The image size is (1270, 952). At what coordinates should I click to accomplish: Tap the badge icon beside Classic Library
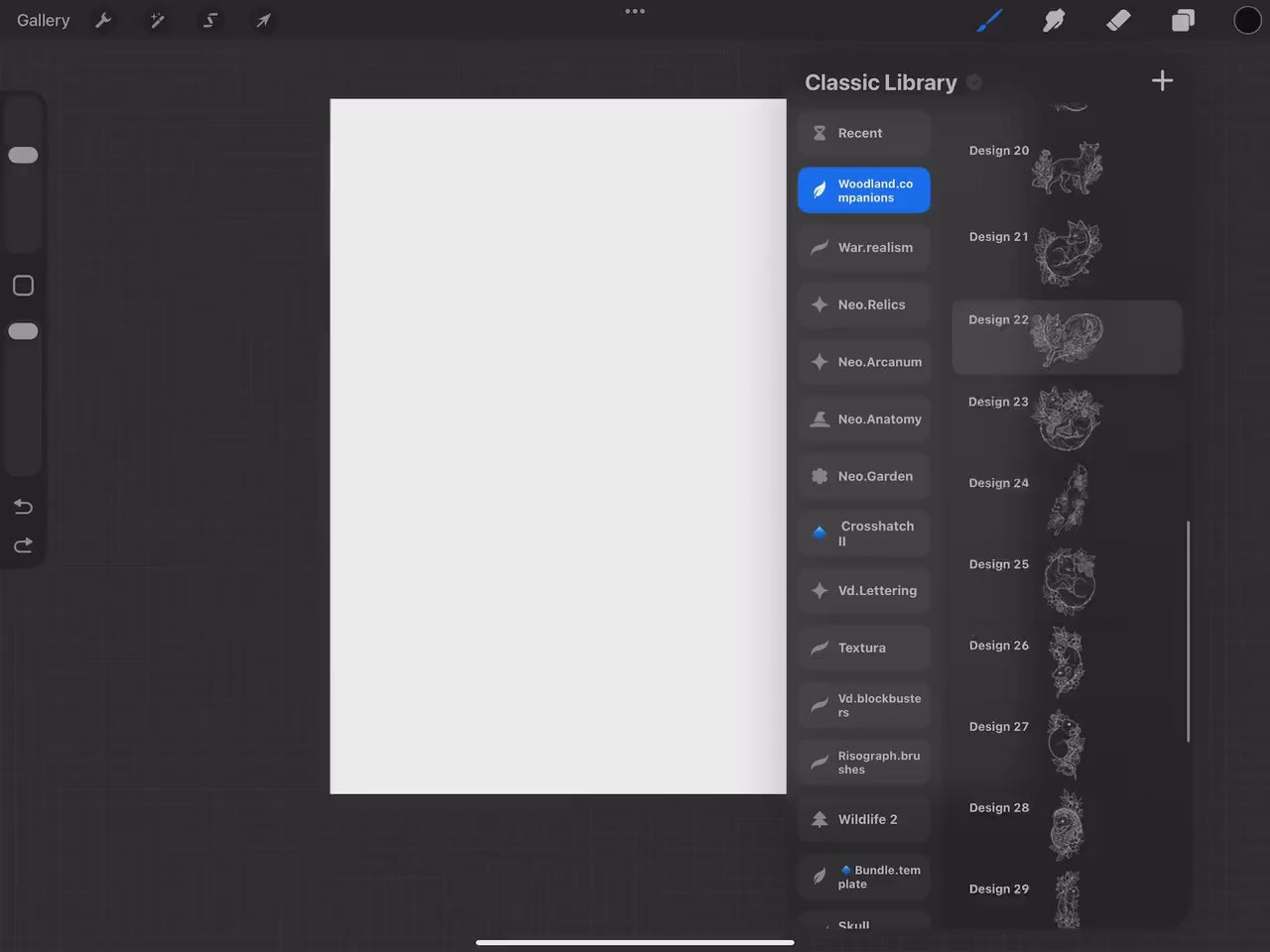[x=974, y=82]
